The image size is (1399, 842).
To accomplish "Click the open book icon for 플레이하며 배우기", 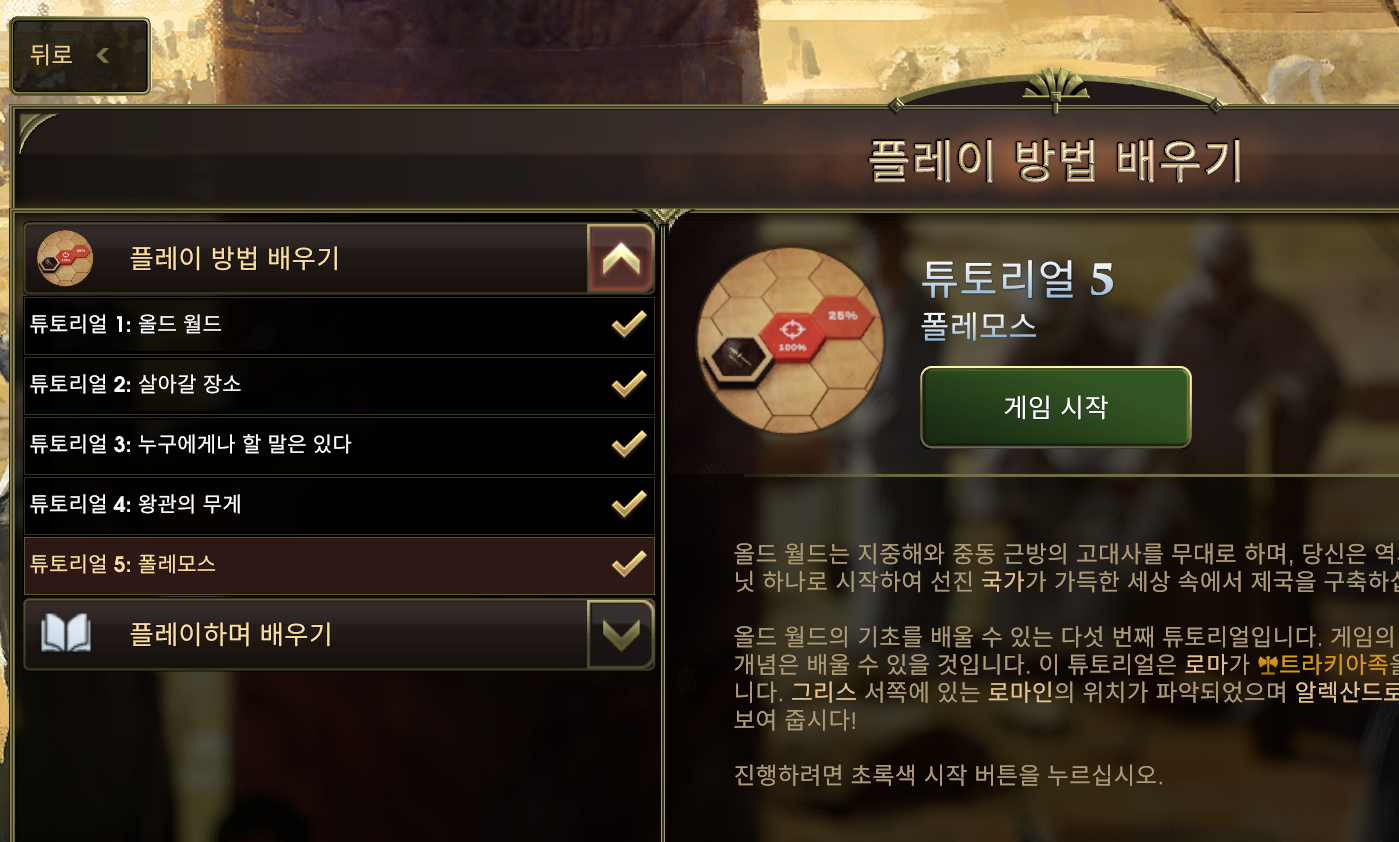I will (x=66, y=634).
